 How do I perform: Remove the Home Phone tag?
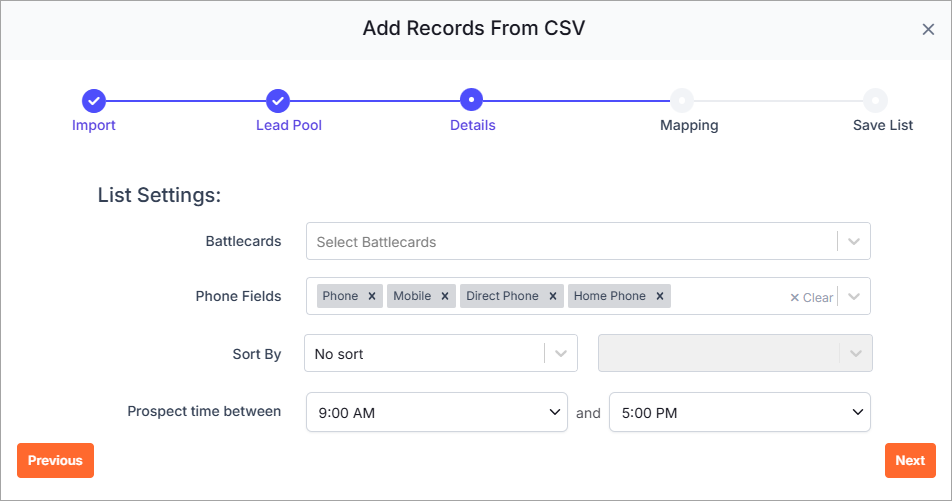(660, 296)
